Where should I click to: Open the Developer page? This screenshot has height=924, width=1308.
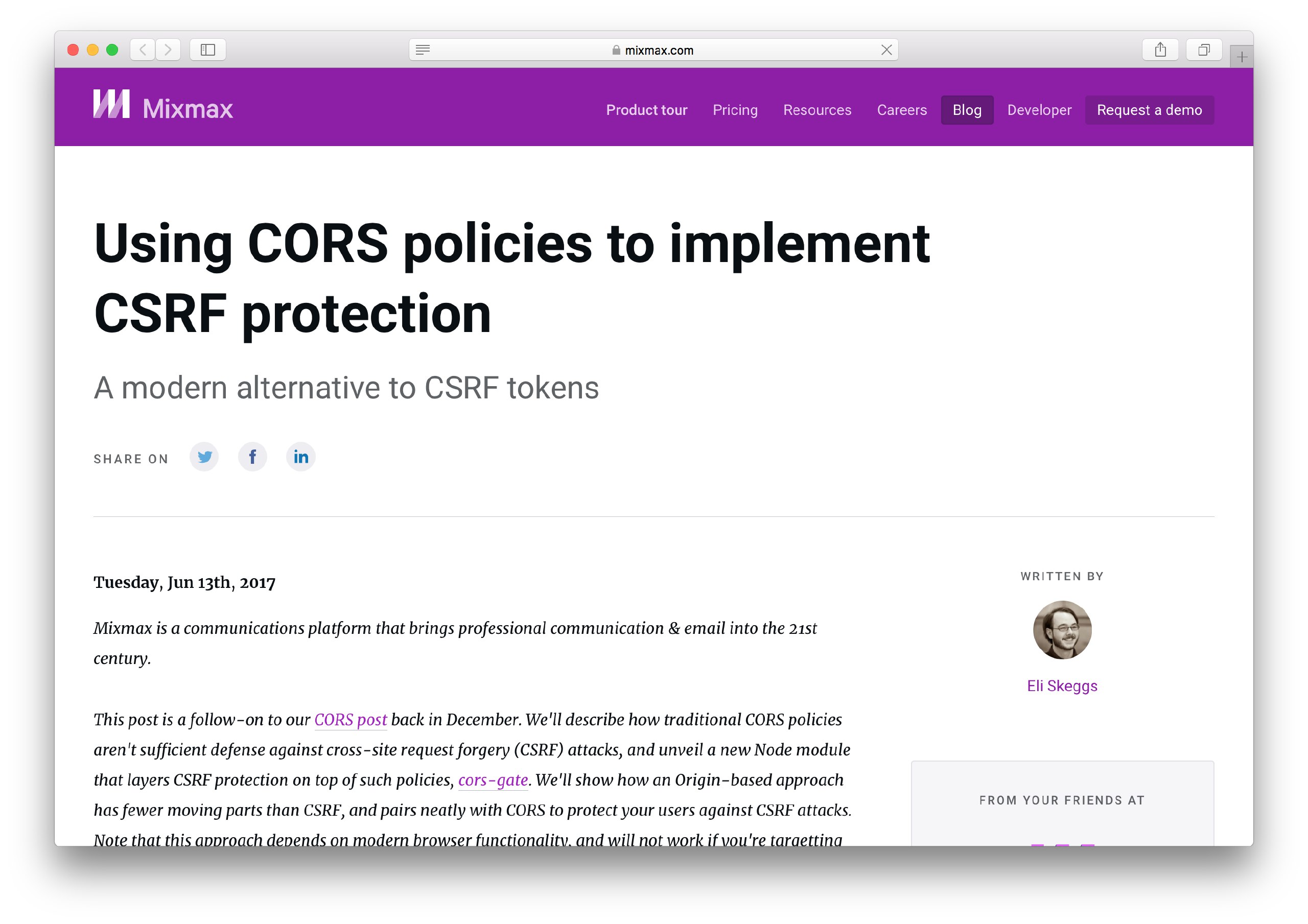(x=1039, y=110)
